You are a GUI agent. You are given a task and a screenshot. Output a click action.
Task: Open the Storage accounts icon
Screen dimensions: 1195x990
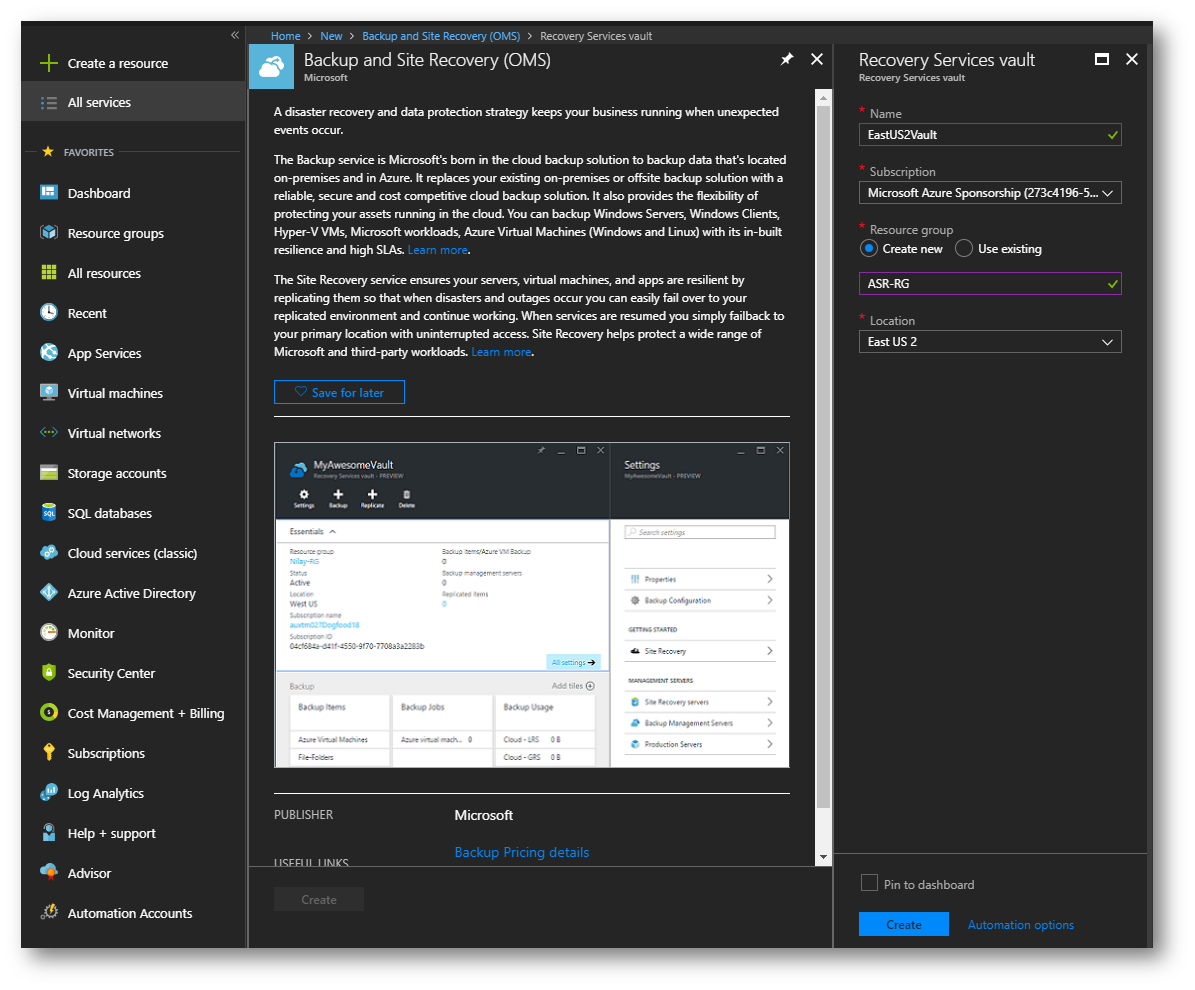tap(49, 473)
